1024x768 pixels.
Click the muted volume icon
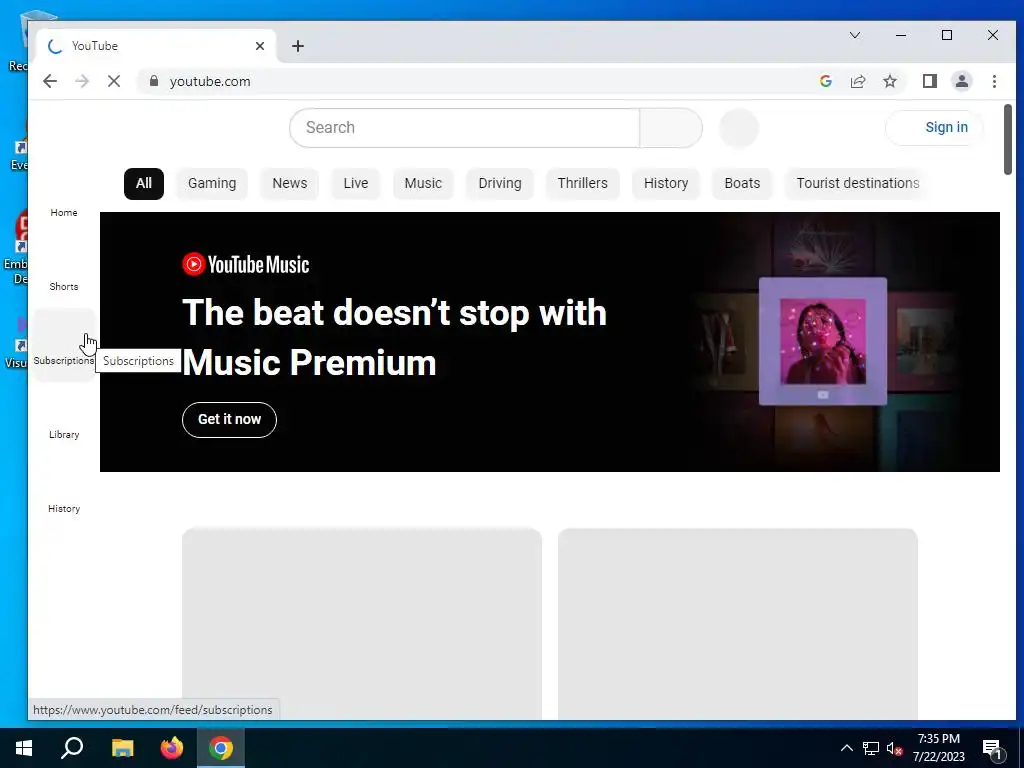click(x=895, y=748)
